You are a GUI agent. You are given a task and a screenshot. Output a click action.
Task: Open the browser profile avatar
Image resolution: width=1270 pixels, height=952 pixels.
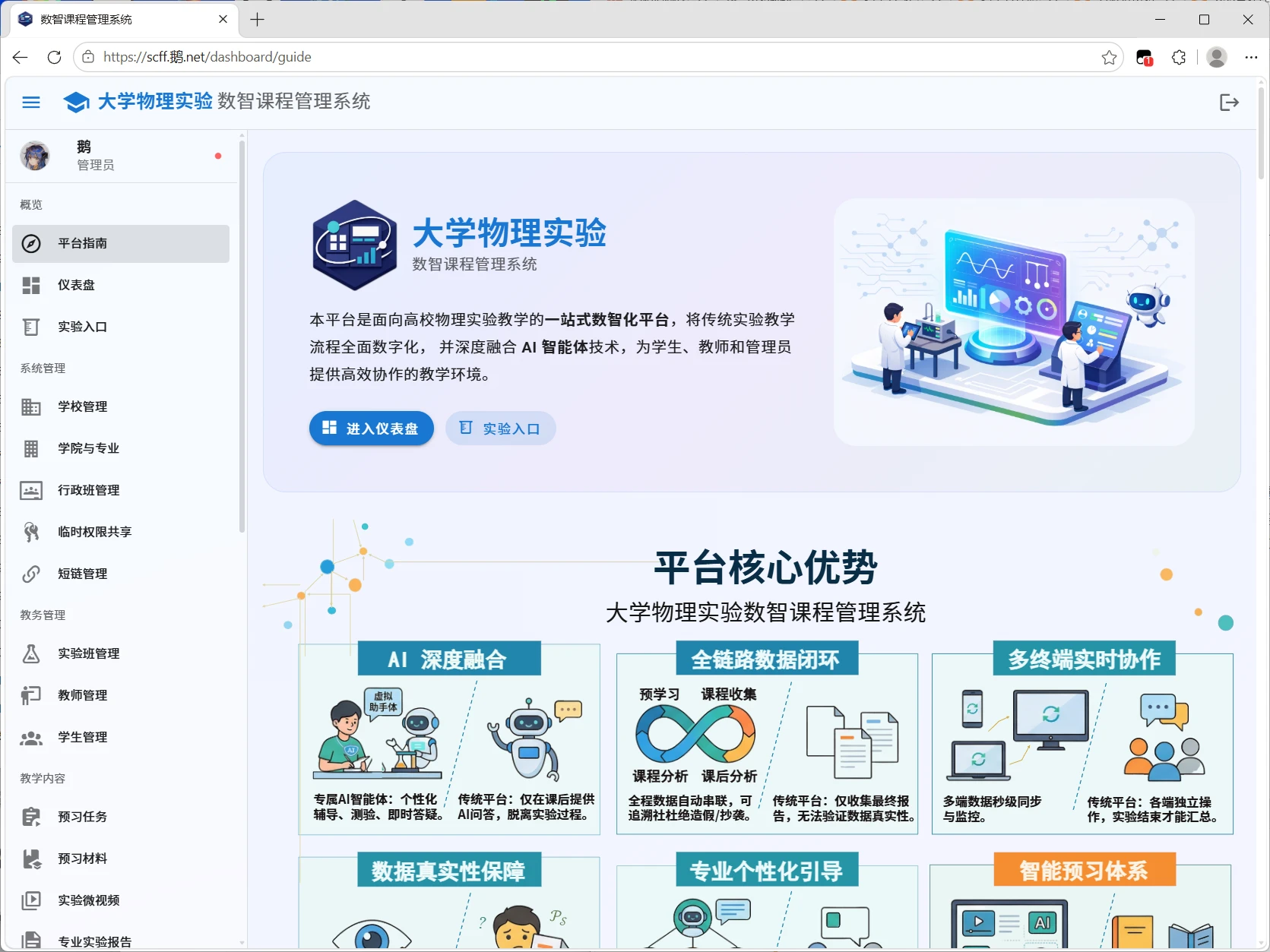(1217, 57)
